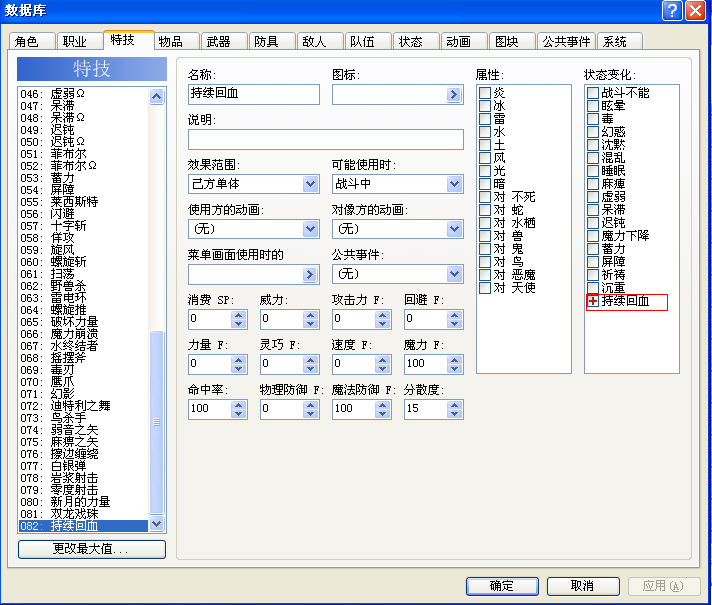
Task: Go to the 状态 tab
Action: 416,41
